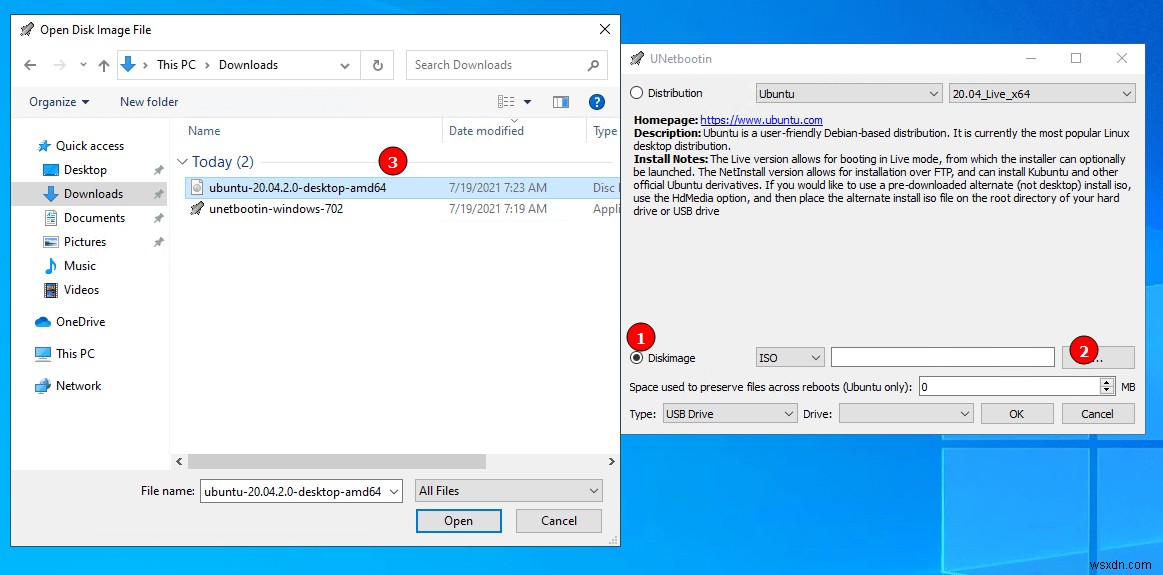The height and width of the screenshot is (575, 1163).
Task: Sort by the Name column header
Action: tap(204, 131)
